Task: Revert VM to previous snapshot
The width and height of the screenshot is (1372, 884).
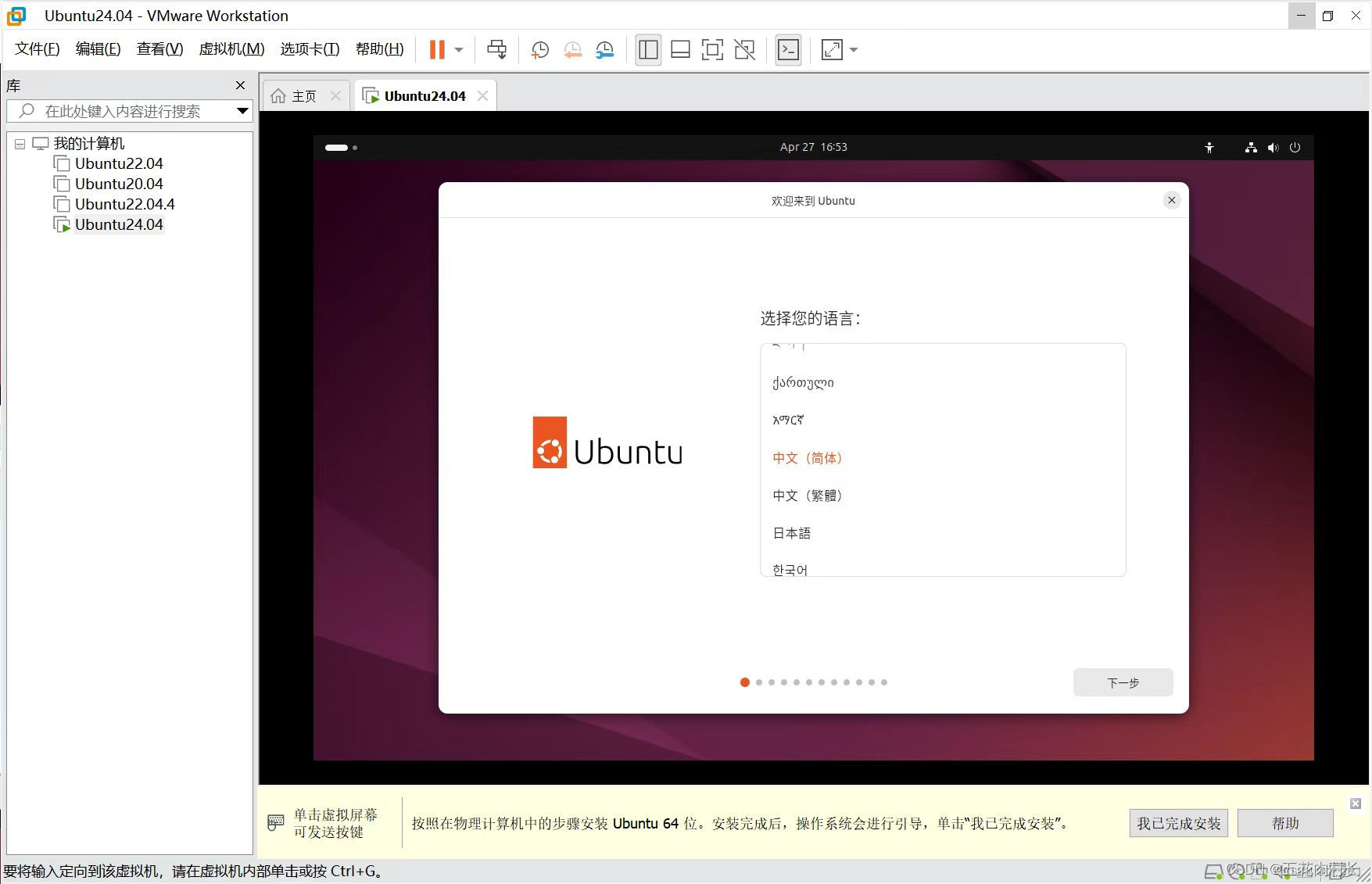Action: pos(572,50)
